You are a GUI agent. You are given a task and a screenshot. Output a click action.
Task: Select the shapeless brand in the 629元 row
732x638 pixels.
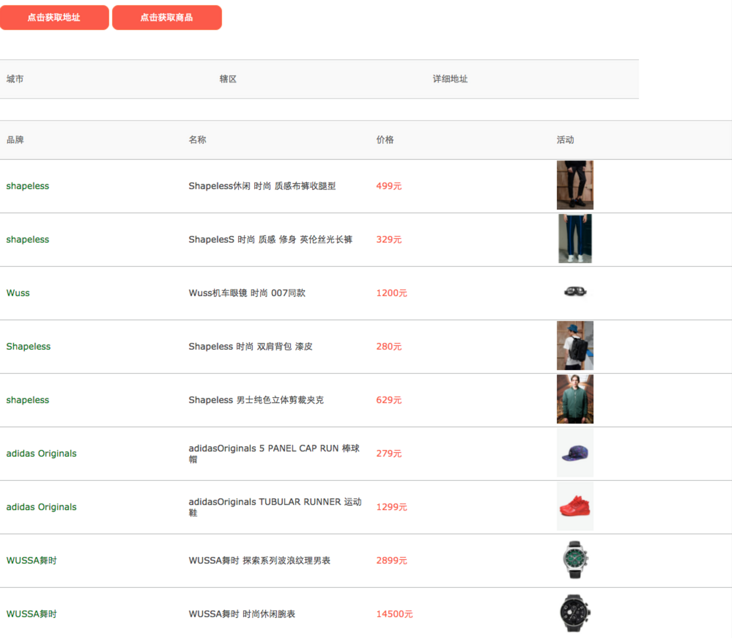tap(28, 400)
